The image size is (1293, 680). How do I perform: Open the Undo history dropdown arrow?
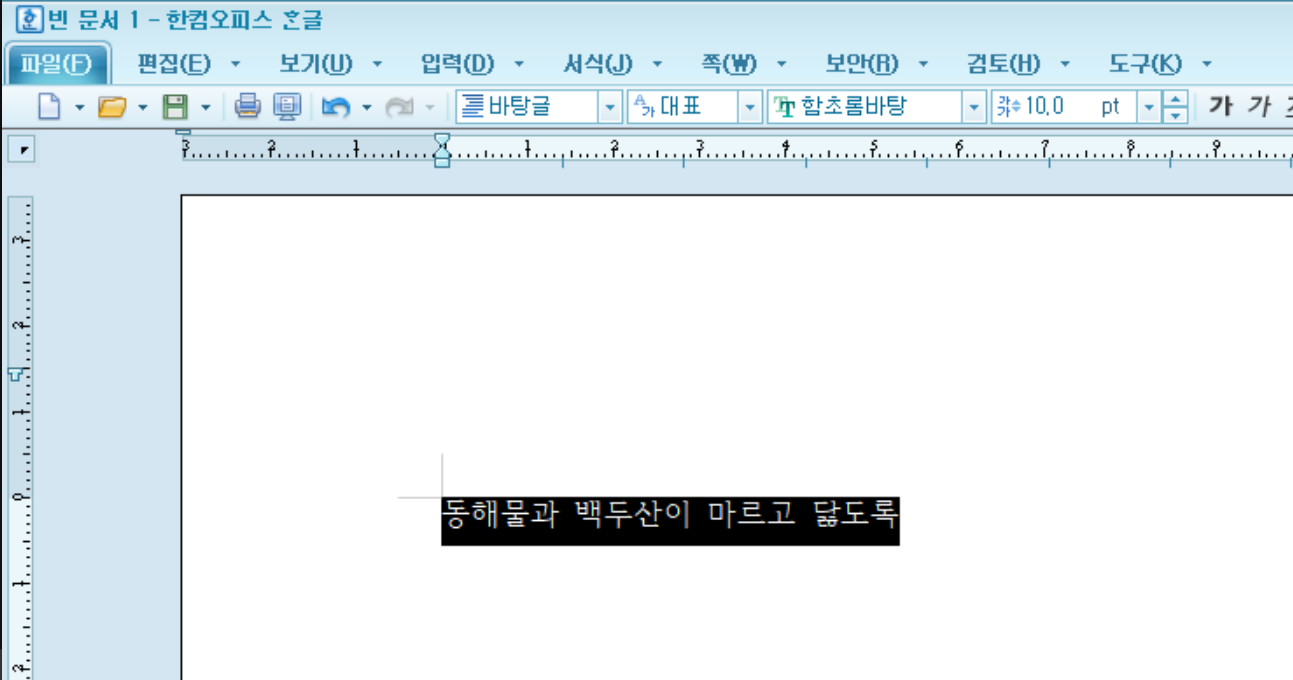coord(366,107)
